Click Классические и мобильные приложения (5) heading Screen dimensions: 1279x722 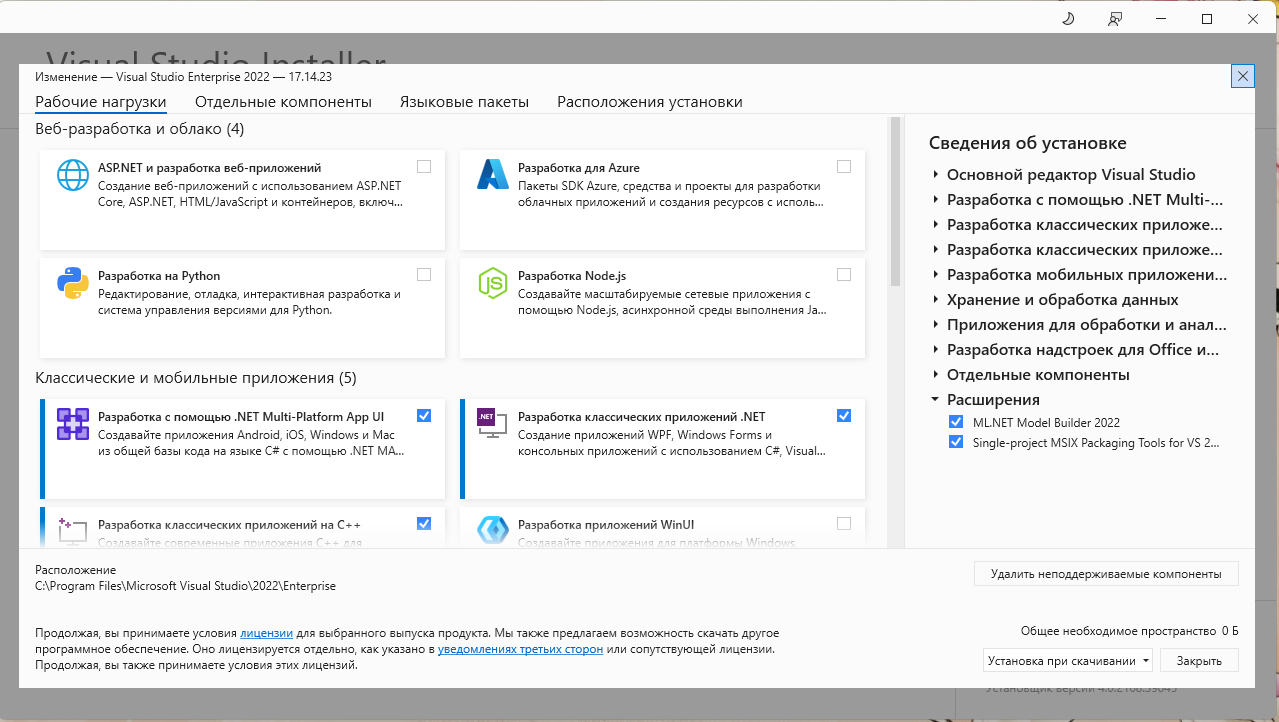click(x=195, y=378)
